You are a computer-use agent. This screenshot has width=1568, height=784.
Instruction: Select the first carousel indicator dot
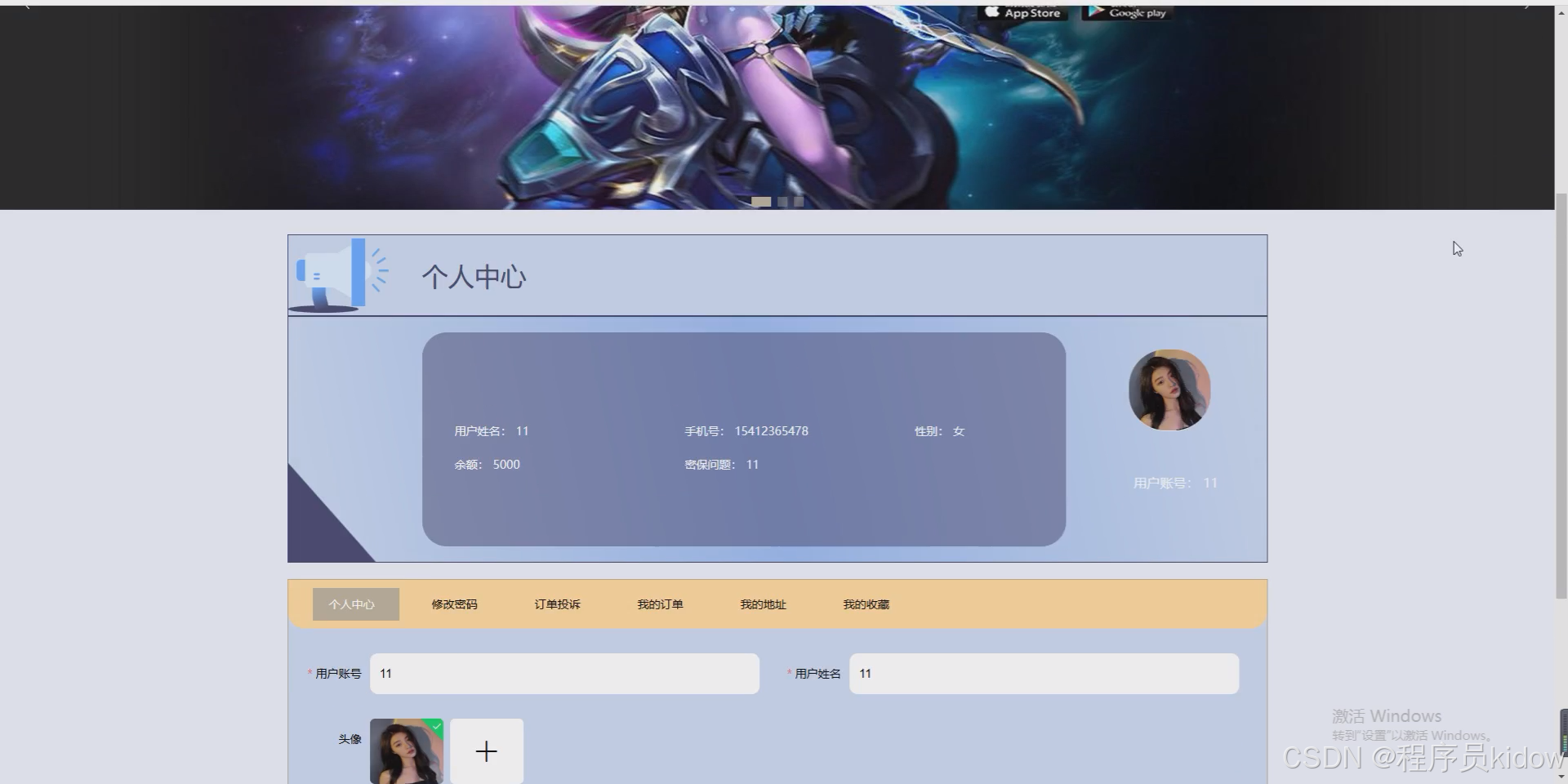pos(762,201)
